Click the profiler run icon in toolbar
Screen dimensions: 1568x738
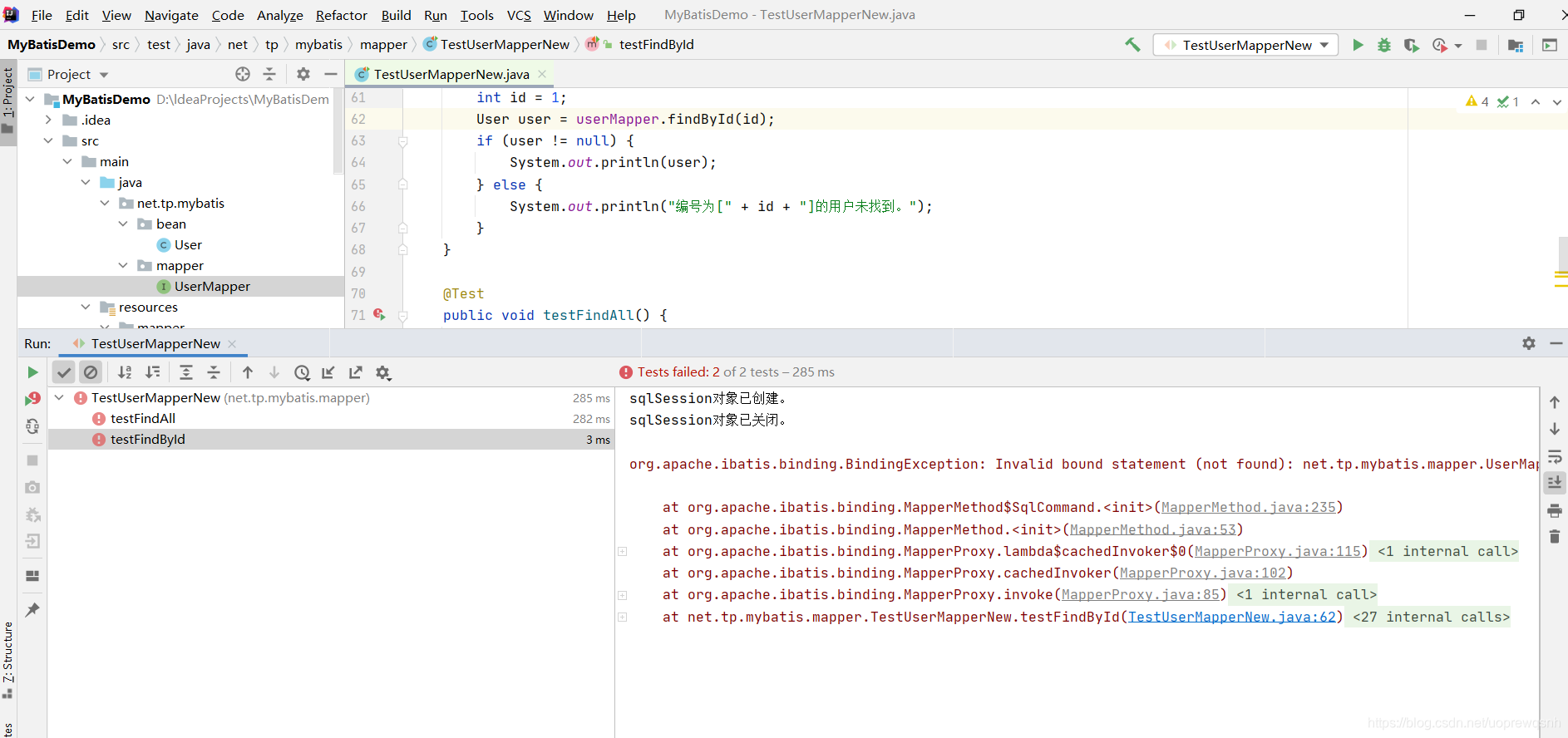1440,45
